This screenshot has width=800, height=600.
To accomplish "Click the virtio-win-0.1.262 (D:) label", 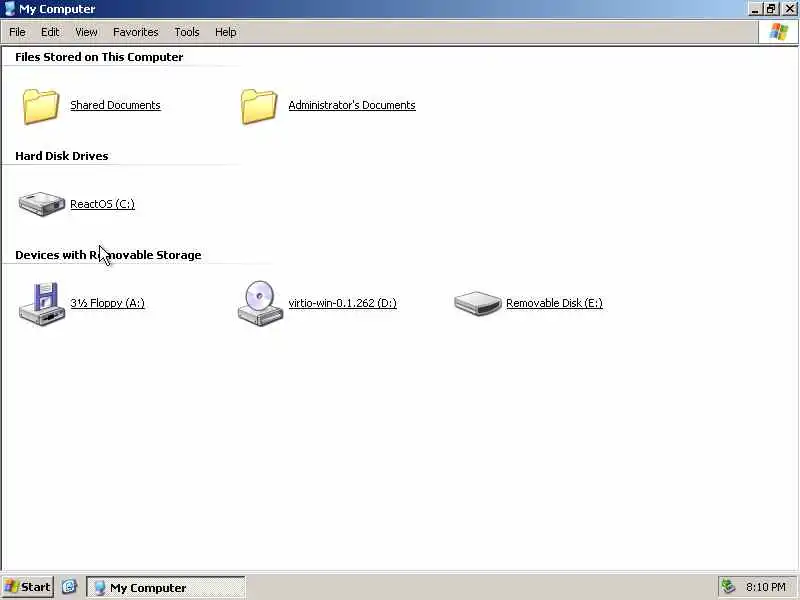I will coord(342,303).
